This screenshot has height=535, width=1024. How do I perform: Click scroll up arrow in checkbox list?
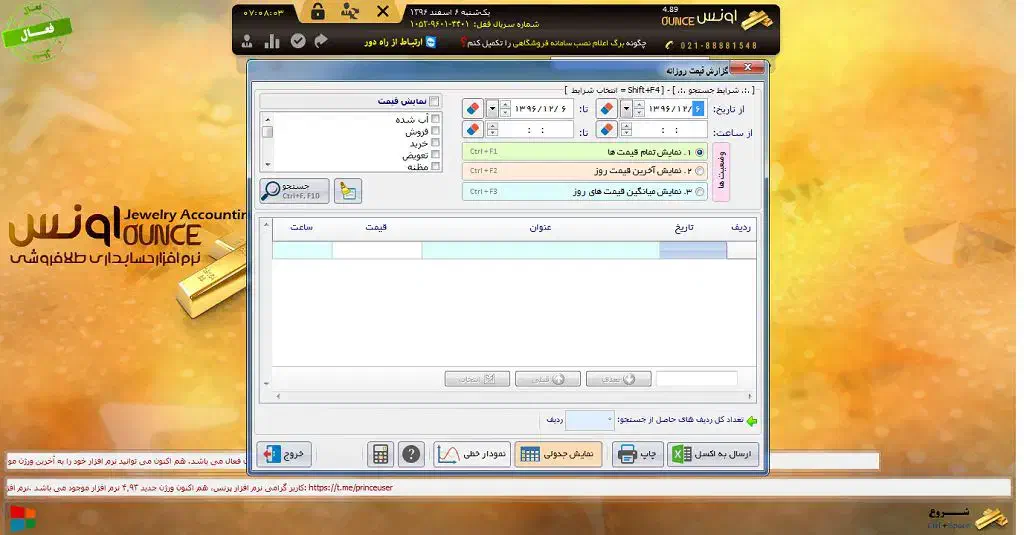pyautogui.click(x=267, y=120)
